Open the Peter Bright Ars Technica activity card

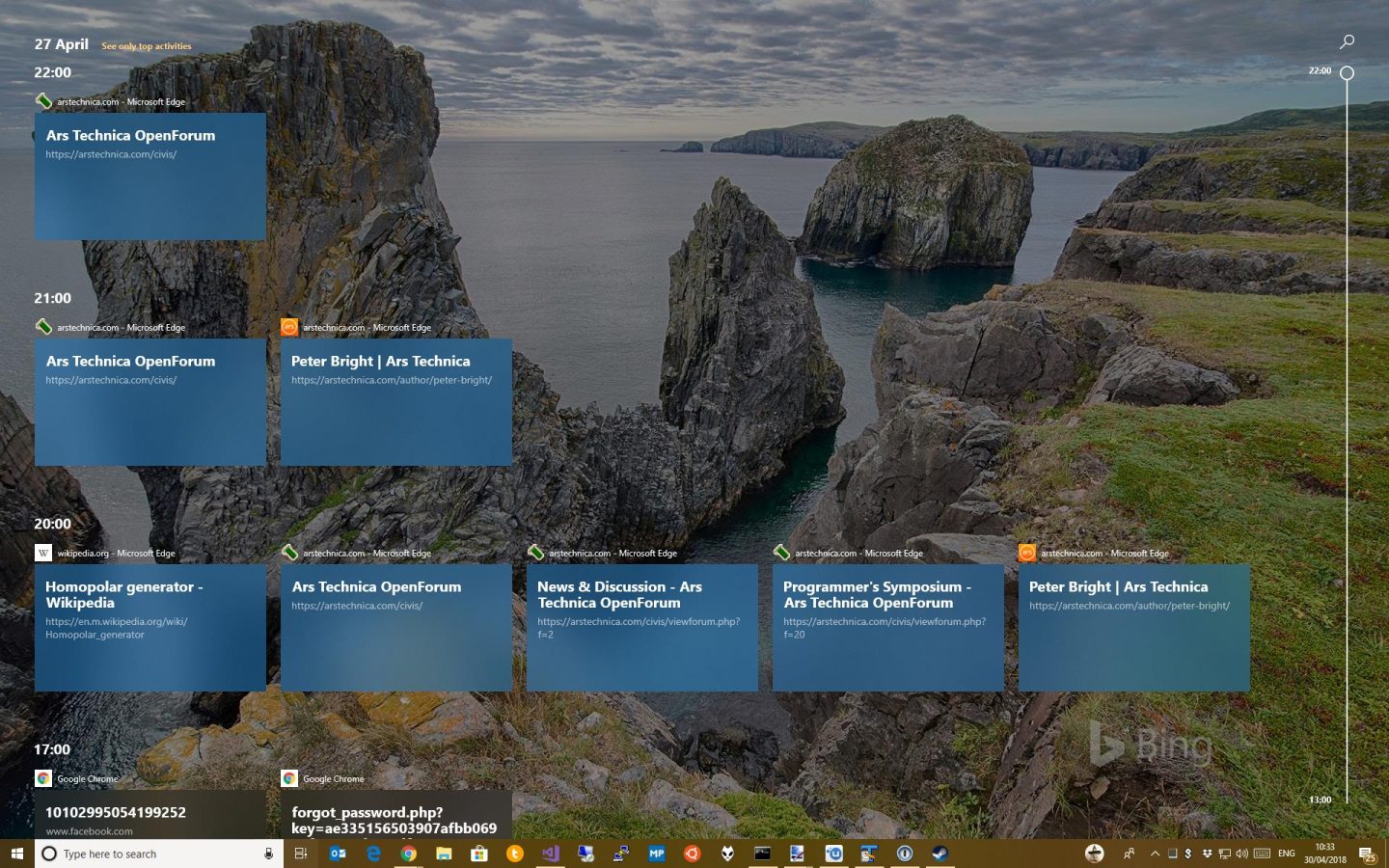(1133, 627)
